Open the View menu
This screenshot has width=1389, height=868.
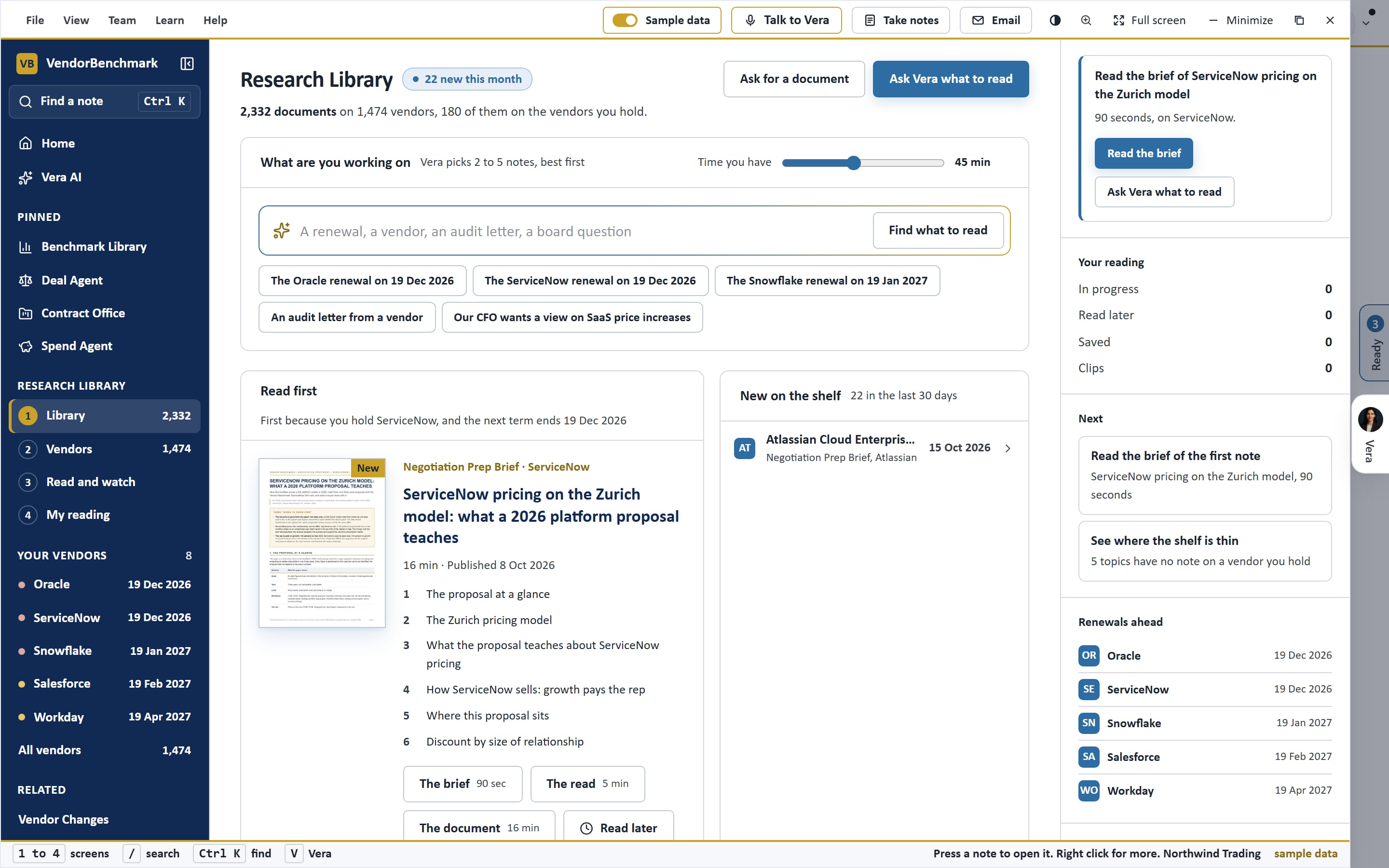[76, 20]
